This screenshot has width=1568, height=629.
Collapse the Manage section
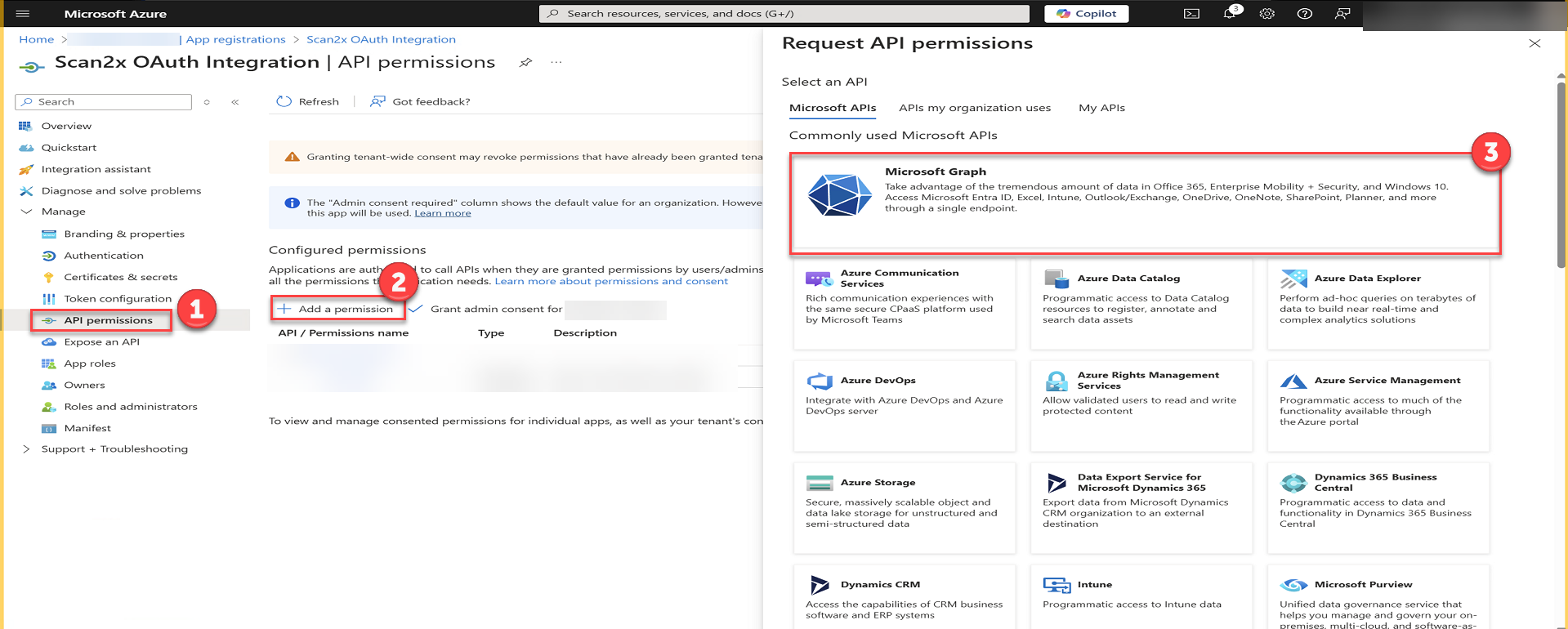[26, 212]
